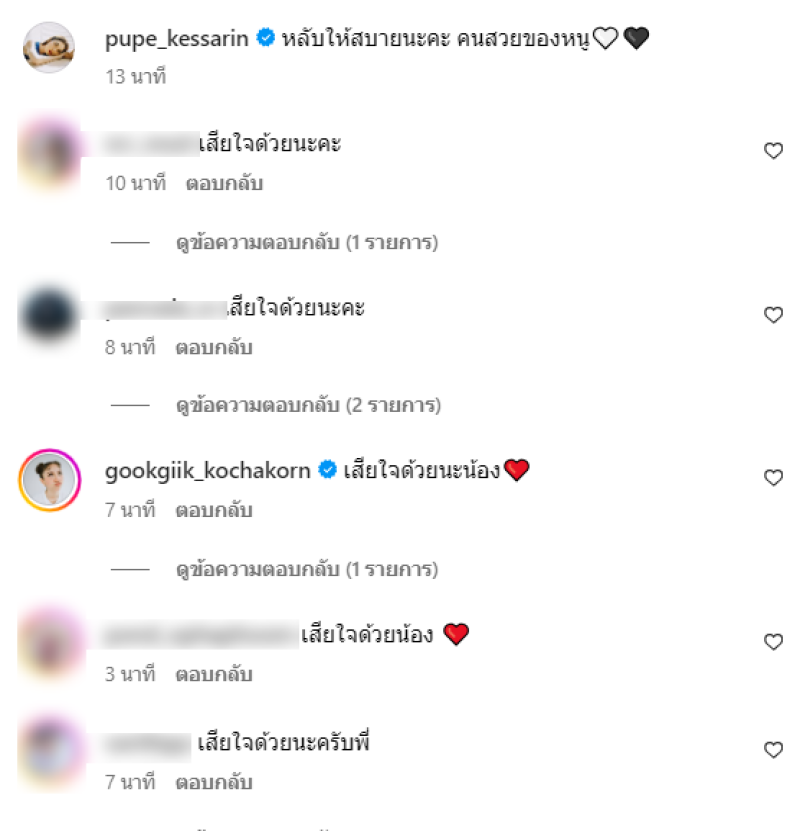Expand replies under gookgiik_kochakorn's comment

pyautogui.click(x=307, y=570)
